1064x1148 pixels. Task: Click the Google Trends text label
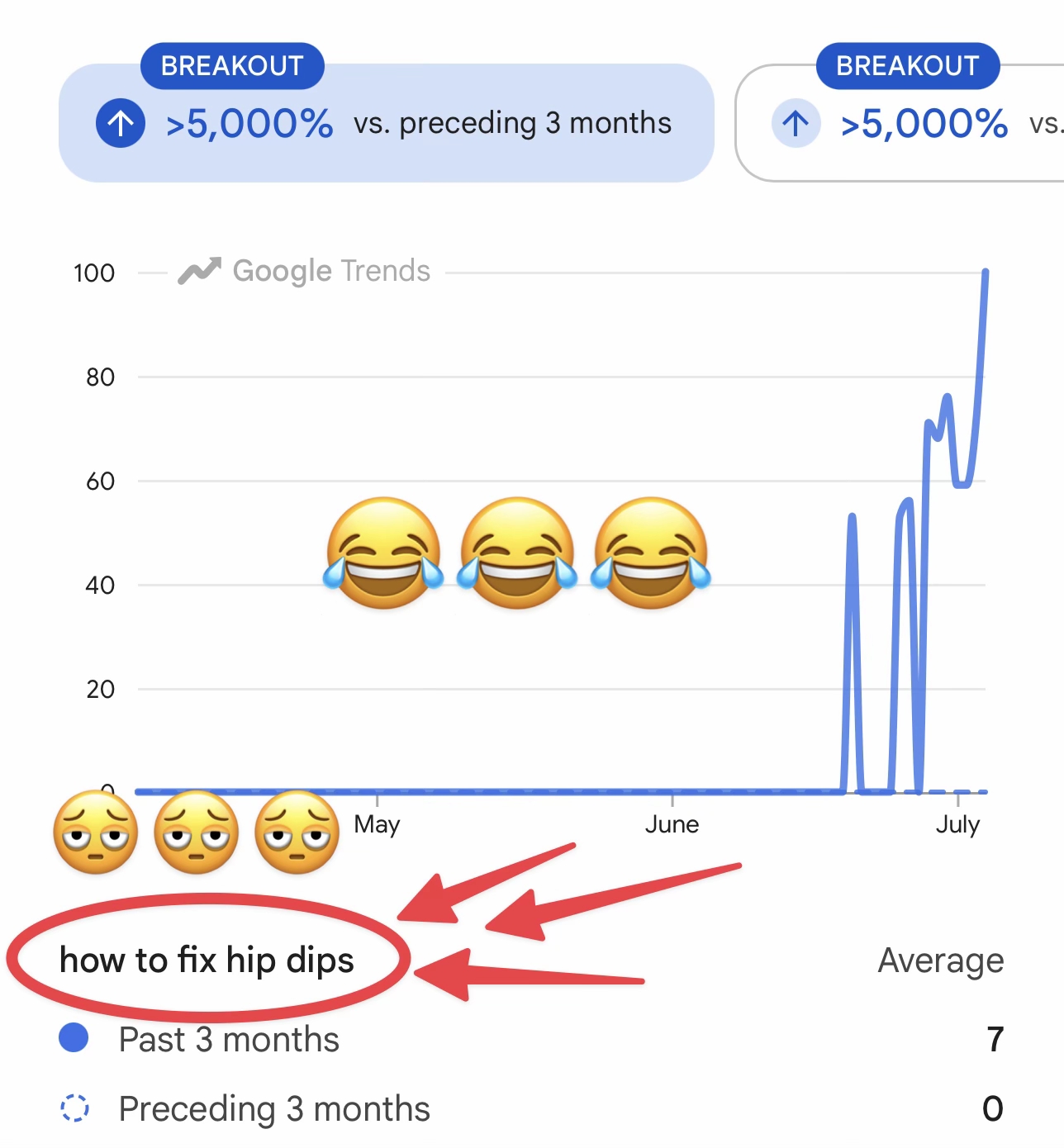pos(331,271)
